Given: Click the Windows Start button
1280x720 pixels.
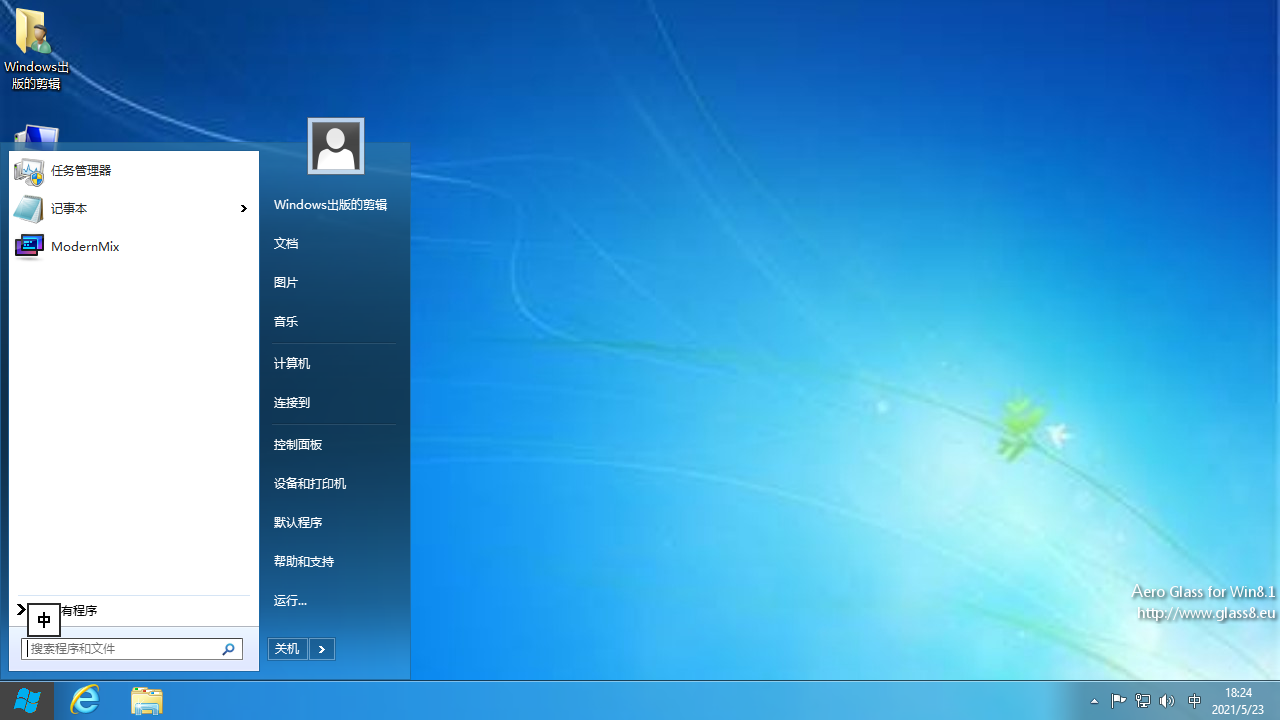Looking at the screenshot, I should pyautogui.click(x=27, y=701).
